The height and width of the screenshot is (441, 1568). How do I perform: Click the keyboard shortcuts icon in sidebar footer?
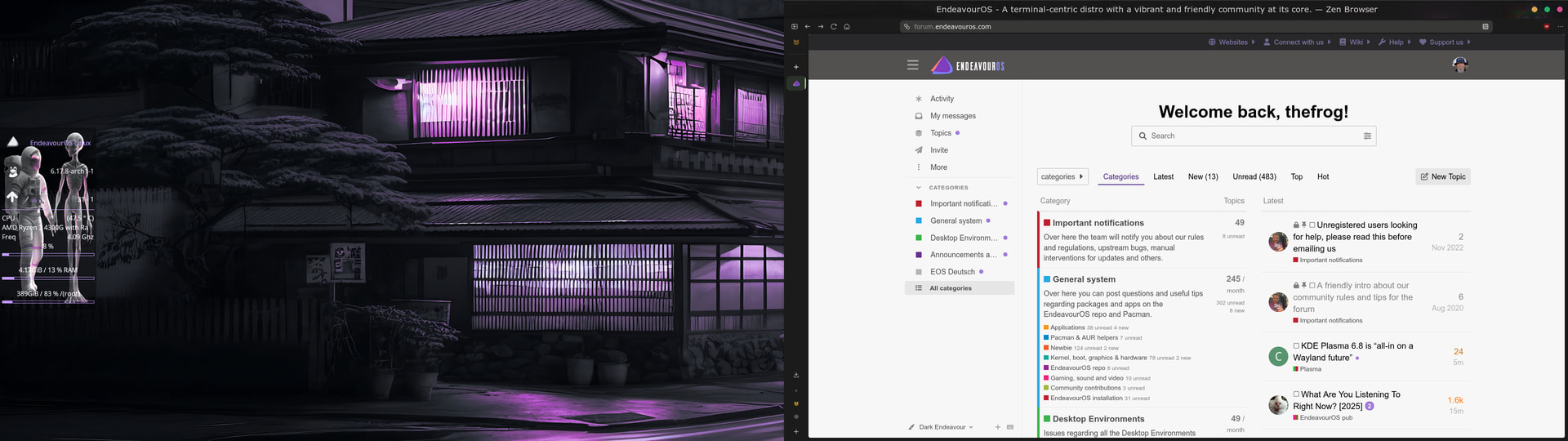1010,427
